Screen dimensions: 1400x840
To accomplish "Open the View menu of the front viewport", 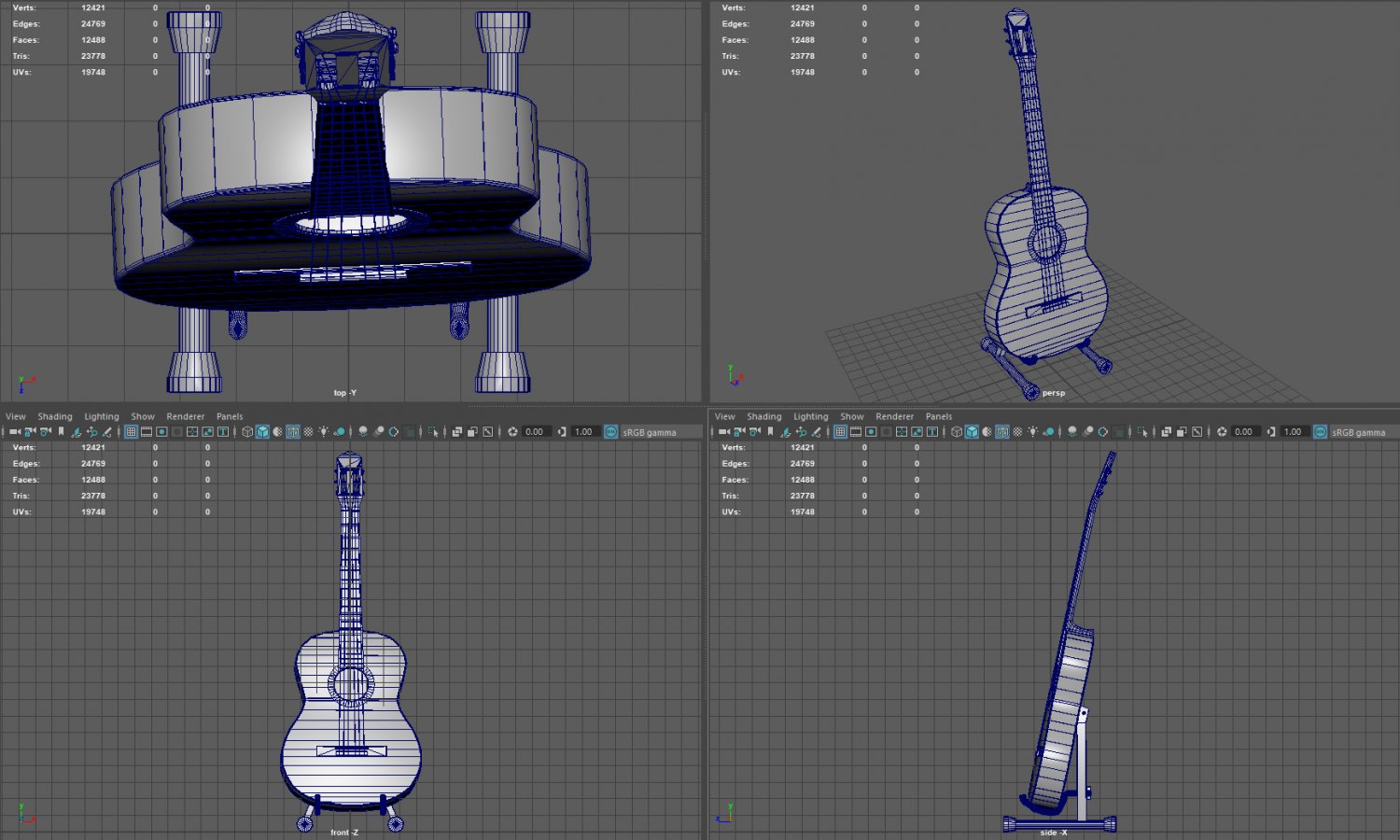I will click(x=15, y=416).
